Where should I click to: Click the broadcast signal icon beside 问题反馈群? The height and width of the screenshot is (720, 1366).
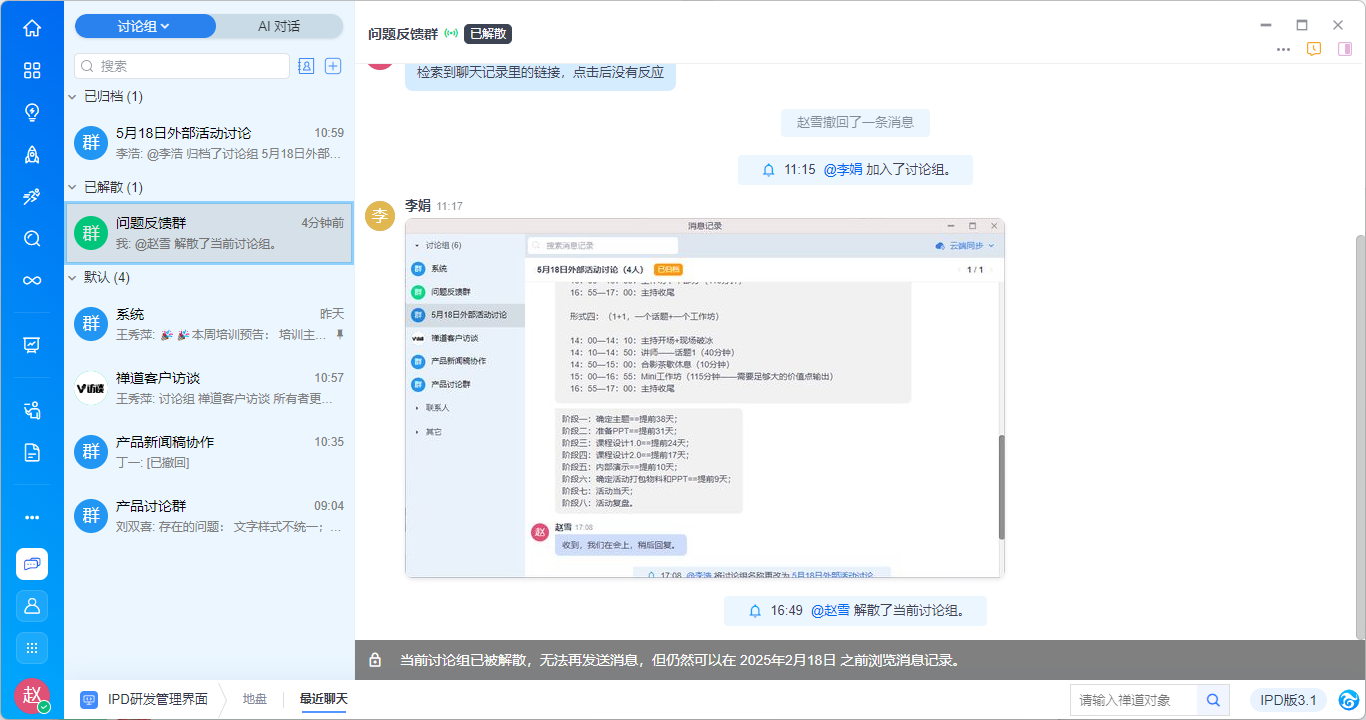pos(451,34)
